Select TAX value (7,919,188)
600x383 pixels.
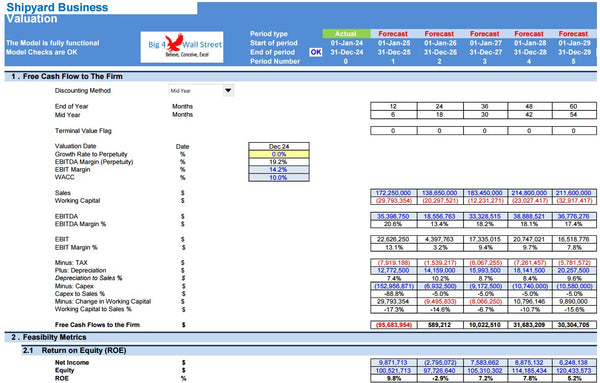(x=393, y=263)
